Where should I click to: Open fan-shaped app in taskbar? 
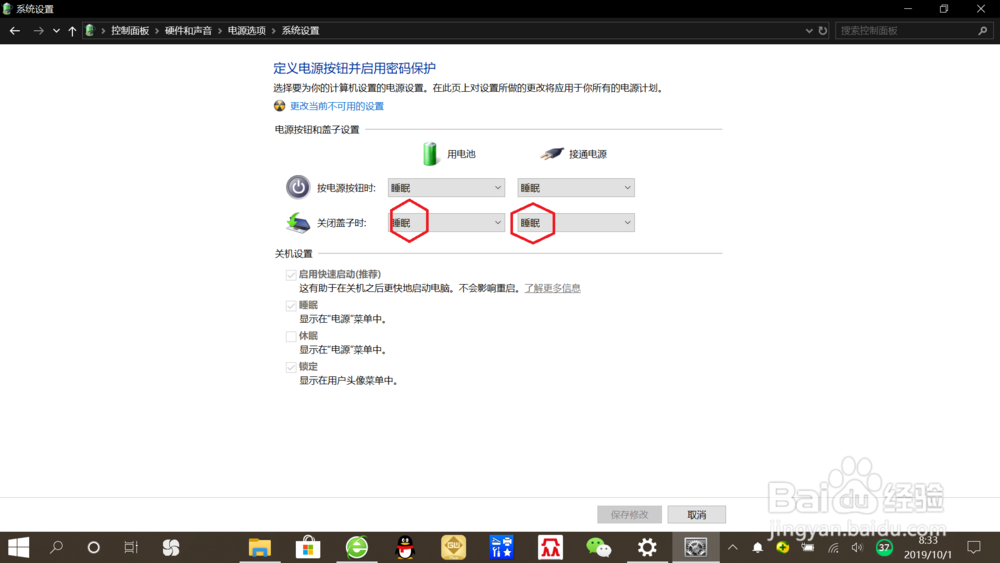tap(171, 547)
